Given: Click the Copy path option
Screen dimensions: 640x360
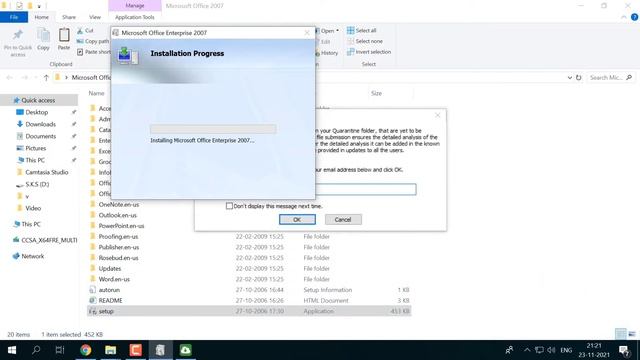Looking at the screenshot, I should coord(93,41).
